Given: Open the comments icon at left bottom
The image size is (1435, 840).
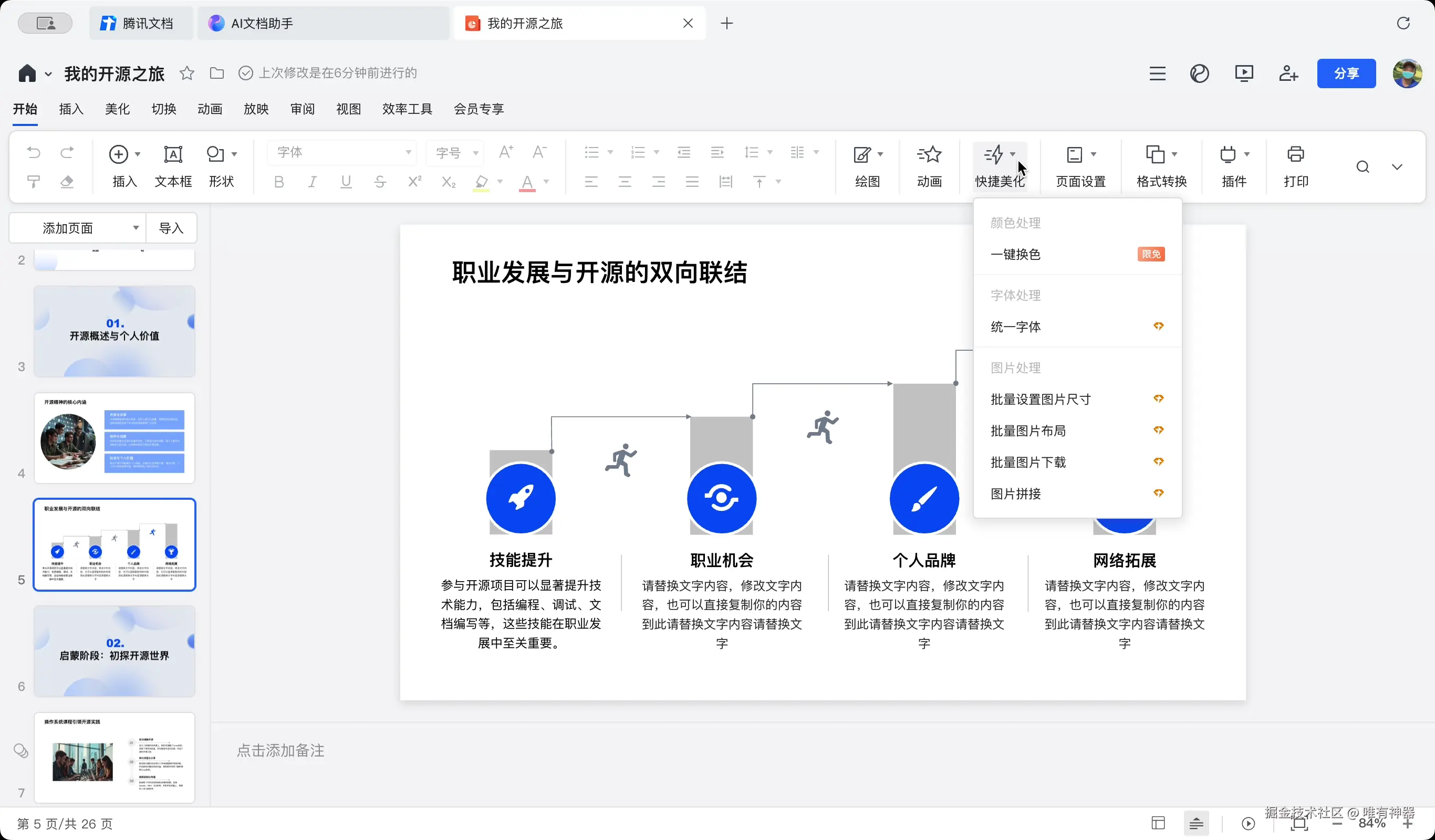Looking at the screenshot, I should tap(21, 751).
